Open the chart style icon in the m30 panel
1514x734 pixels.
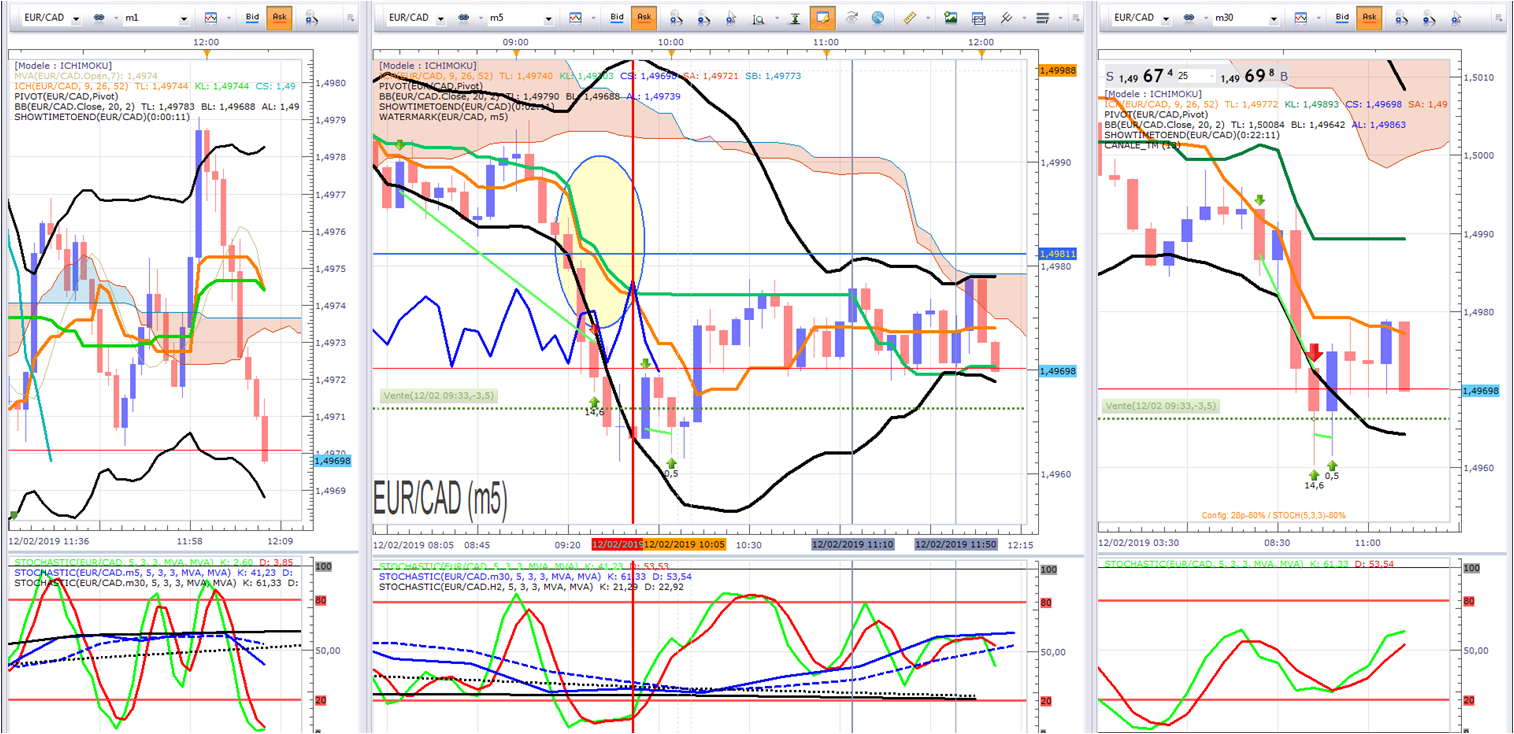tap(1302, 18)
